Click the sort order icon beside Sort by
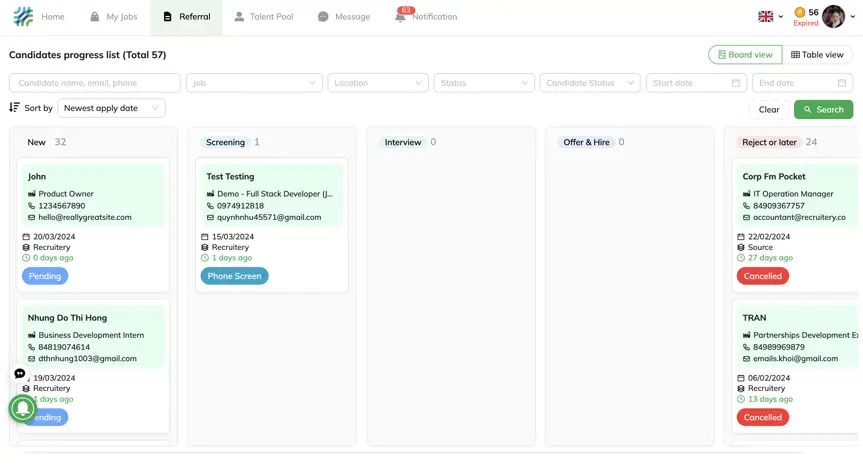The height and width of the screenshot is (465, 863). [x=14, y=107]
